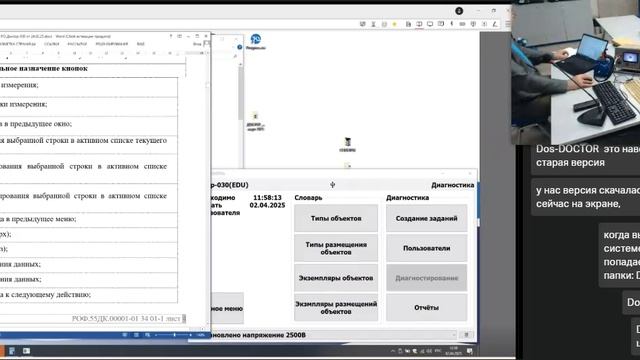The width and height of the screenshot is (640, 360).
Task: Click the Словарь column heading
Action: click(x=308, y=198)
